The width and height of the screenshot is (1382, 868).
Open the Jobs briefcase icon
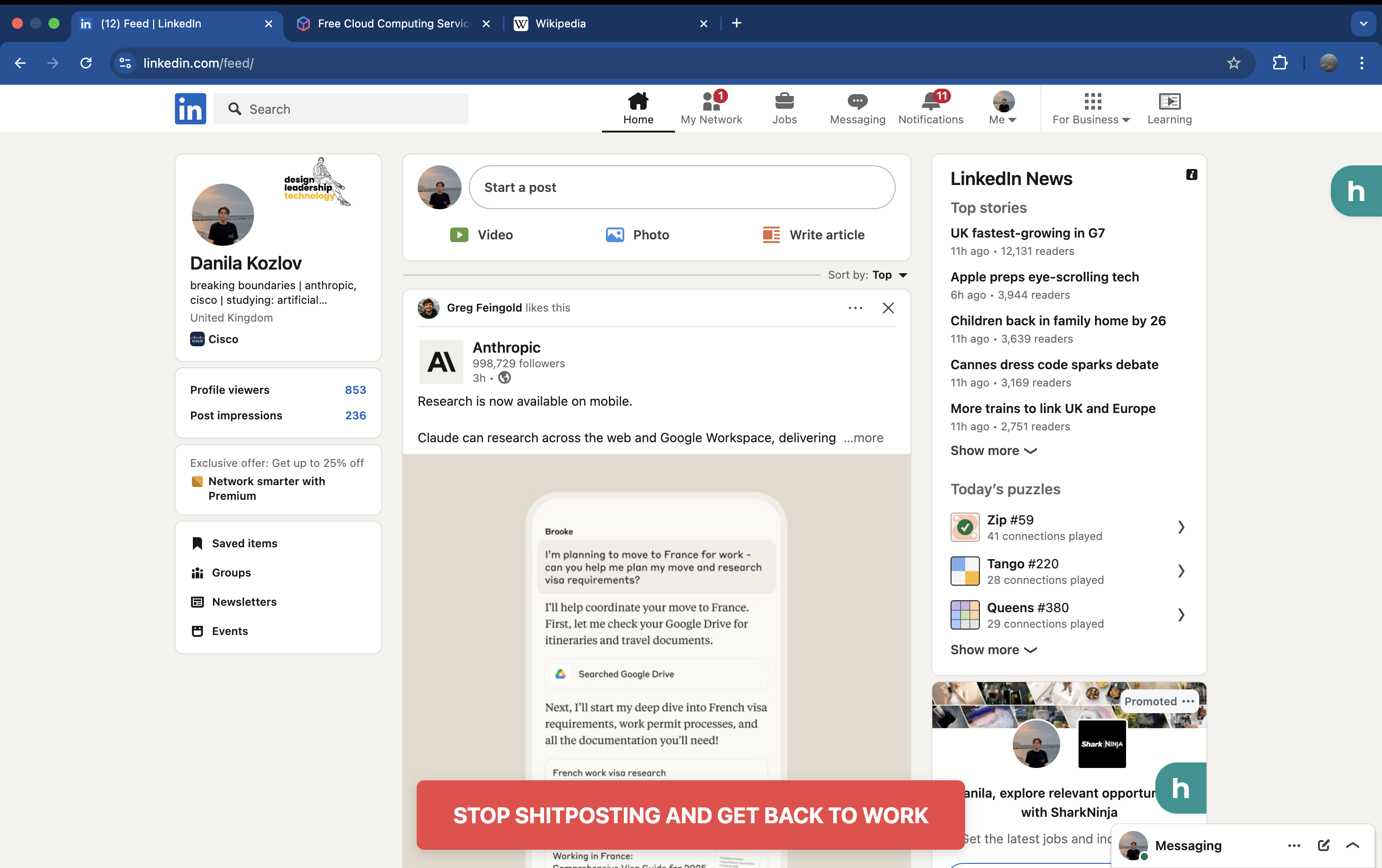[x=784, y=101]
